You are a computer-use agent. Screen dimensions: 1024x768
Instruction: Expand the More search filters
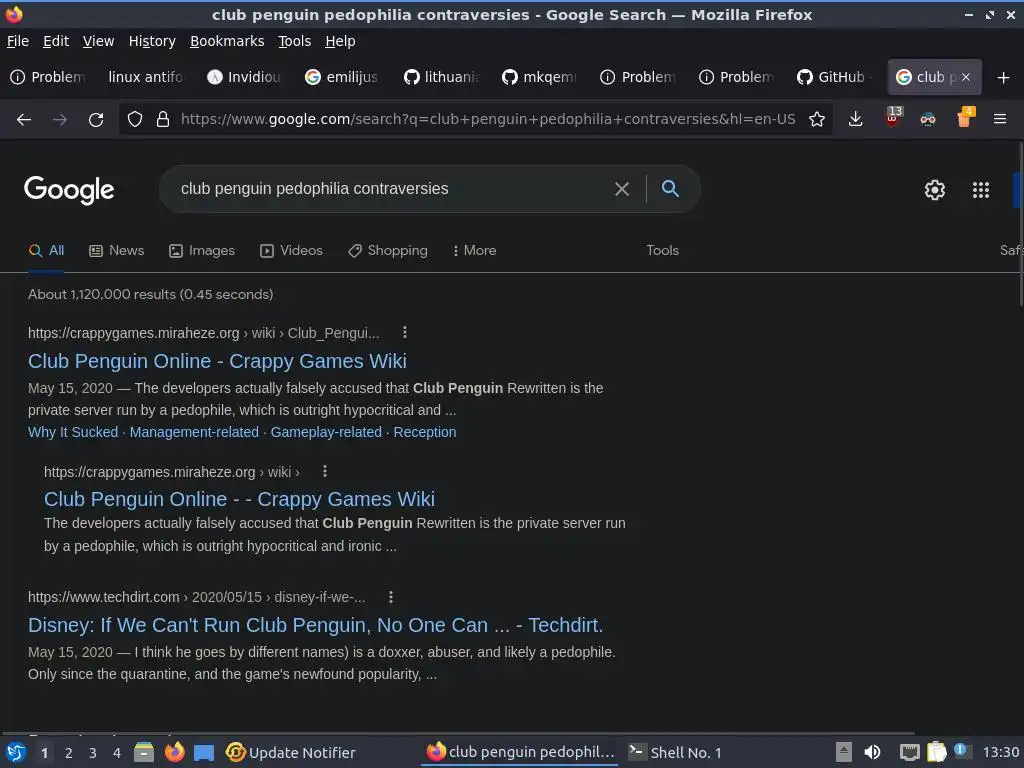tap(475, 250)
